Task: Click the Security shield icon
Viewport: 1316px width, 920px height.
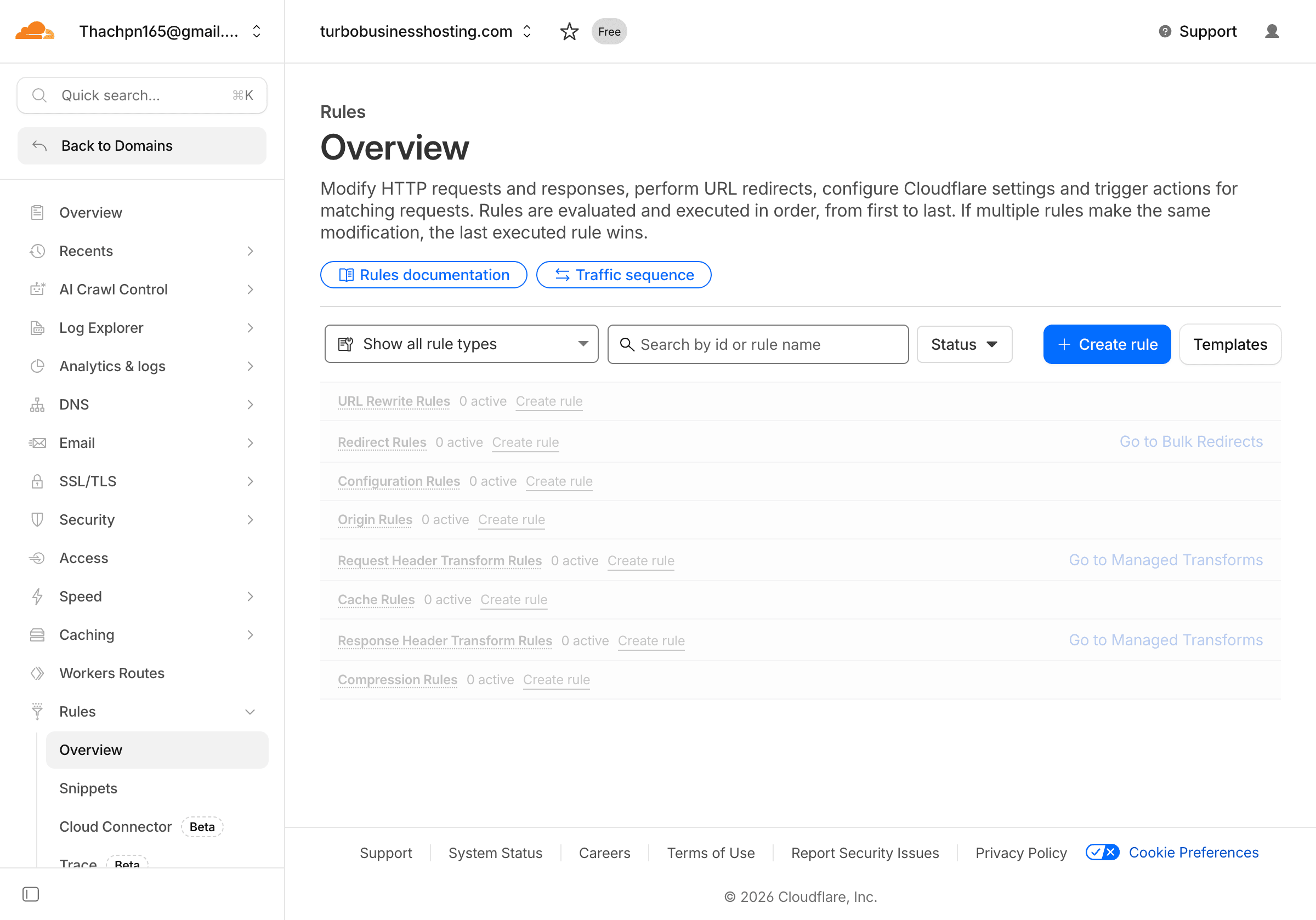Action: tap(37, 520)
